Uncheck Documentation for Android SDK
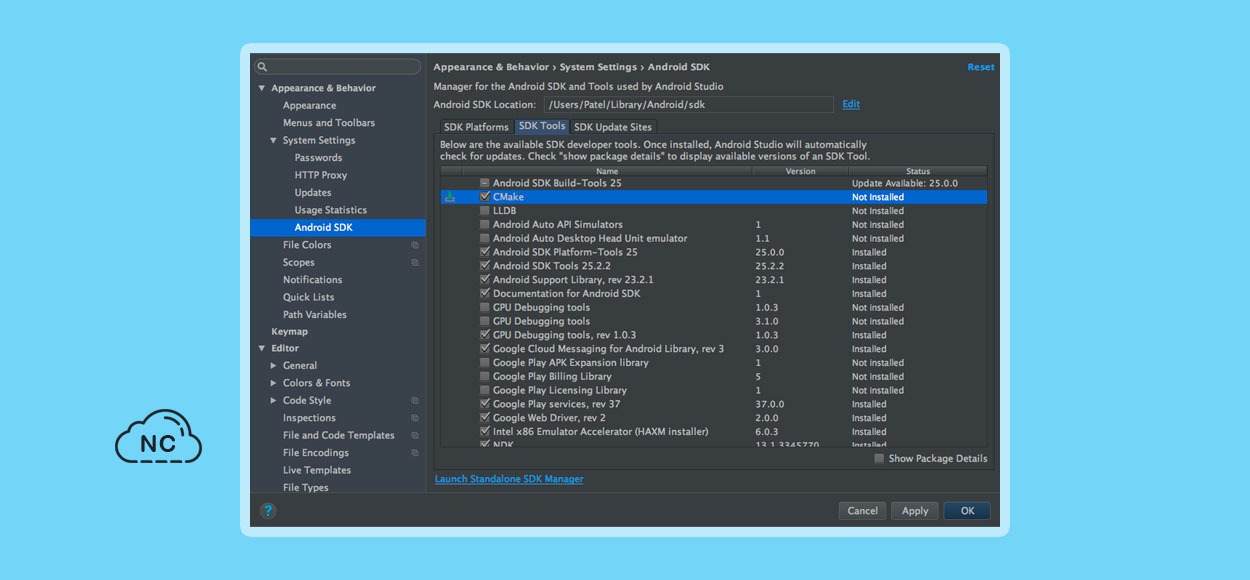The height and width of the screenshot is (580, 1250). pyautogui.click(x=485, y=294)
